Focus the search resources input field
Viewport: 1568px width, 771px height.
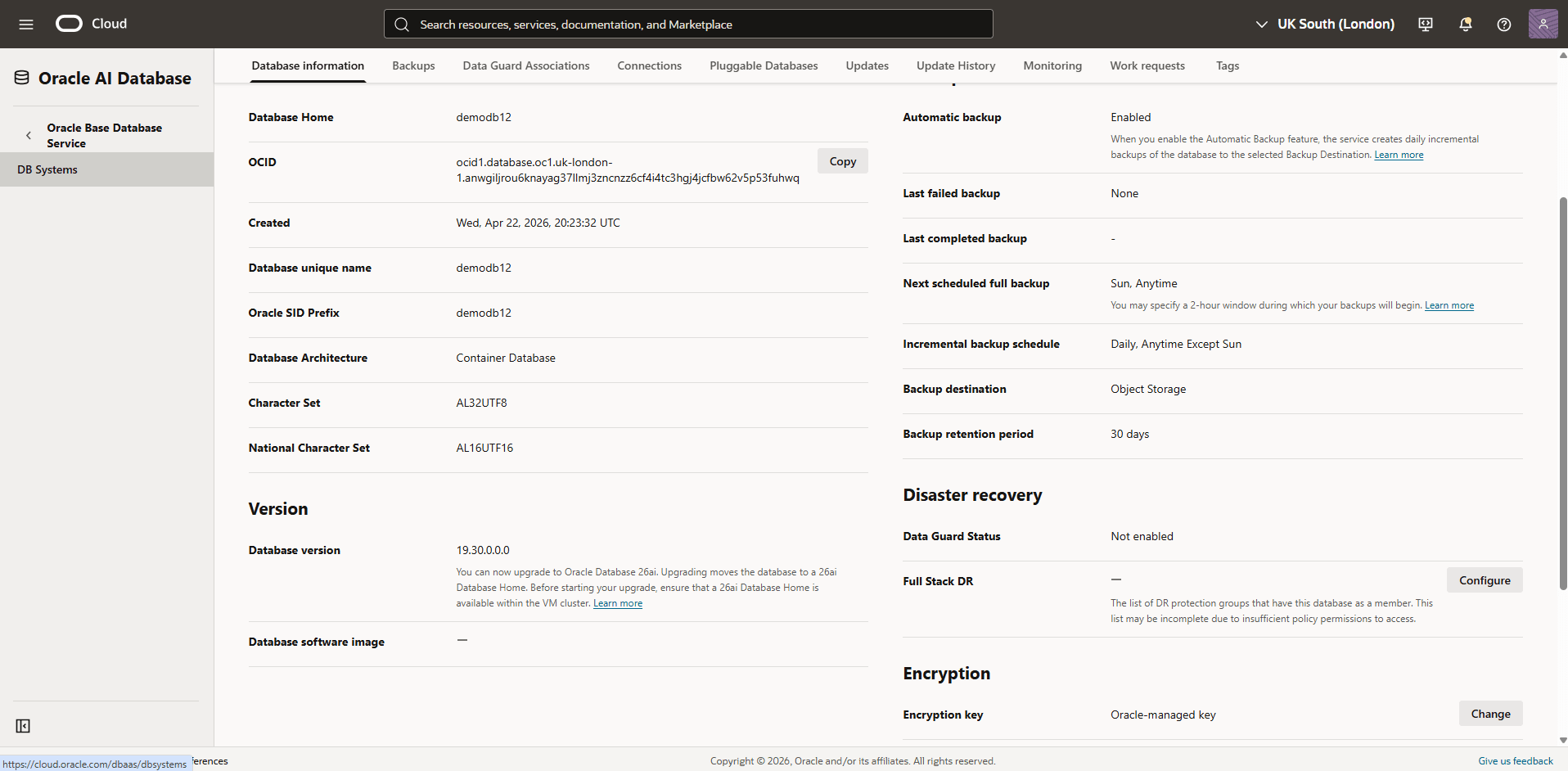tap(688, 24)
